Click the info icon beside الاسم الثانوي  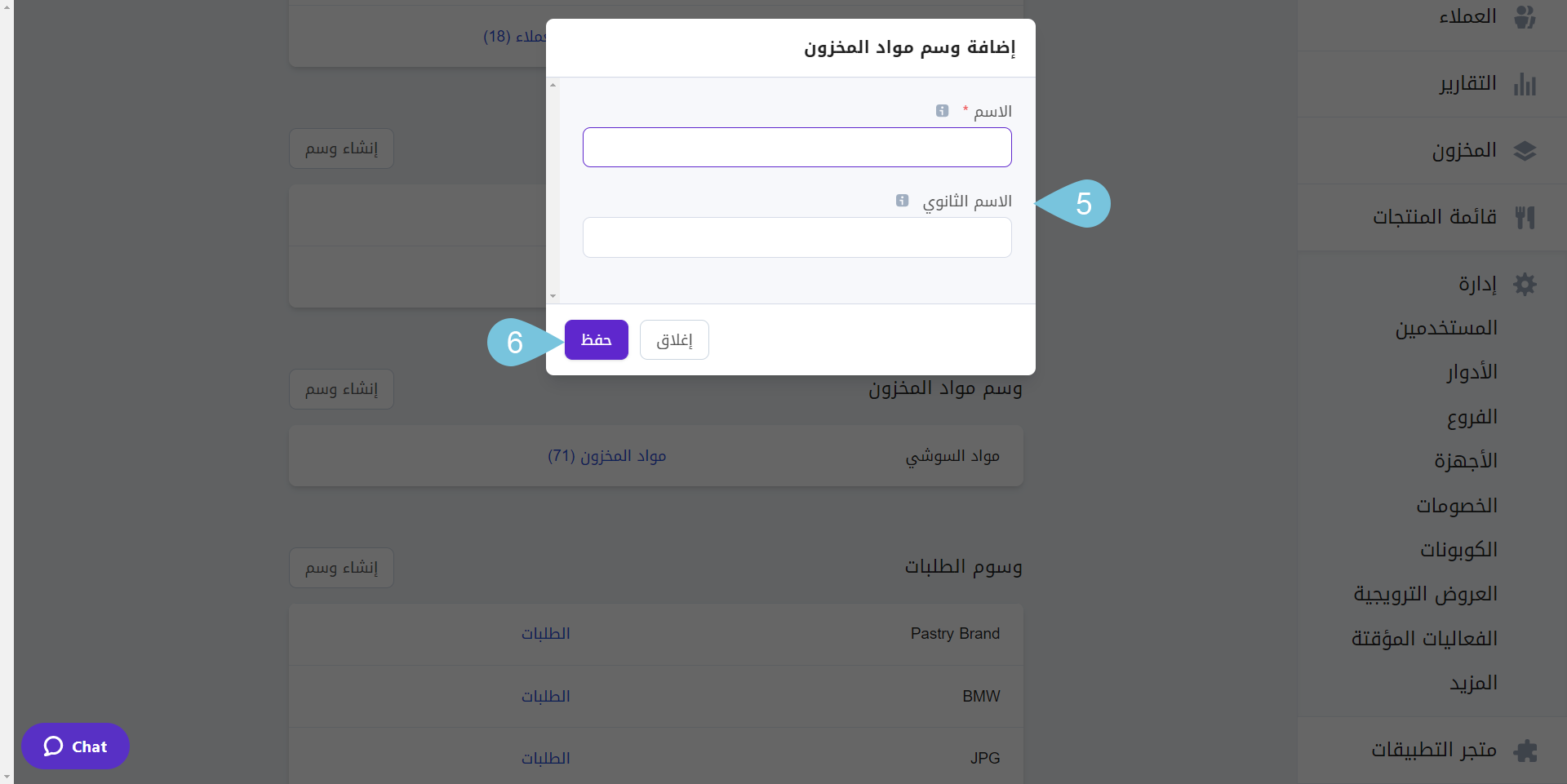[901, 201]
